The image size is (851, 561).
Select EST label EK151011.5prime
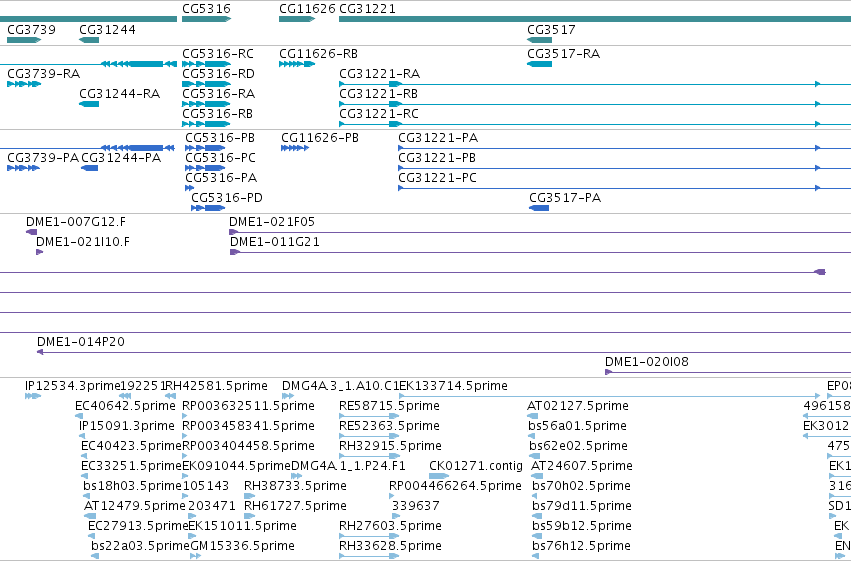point(242,526)
